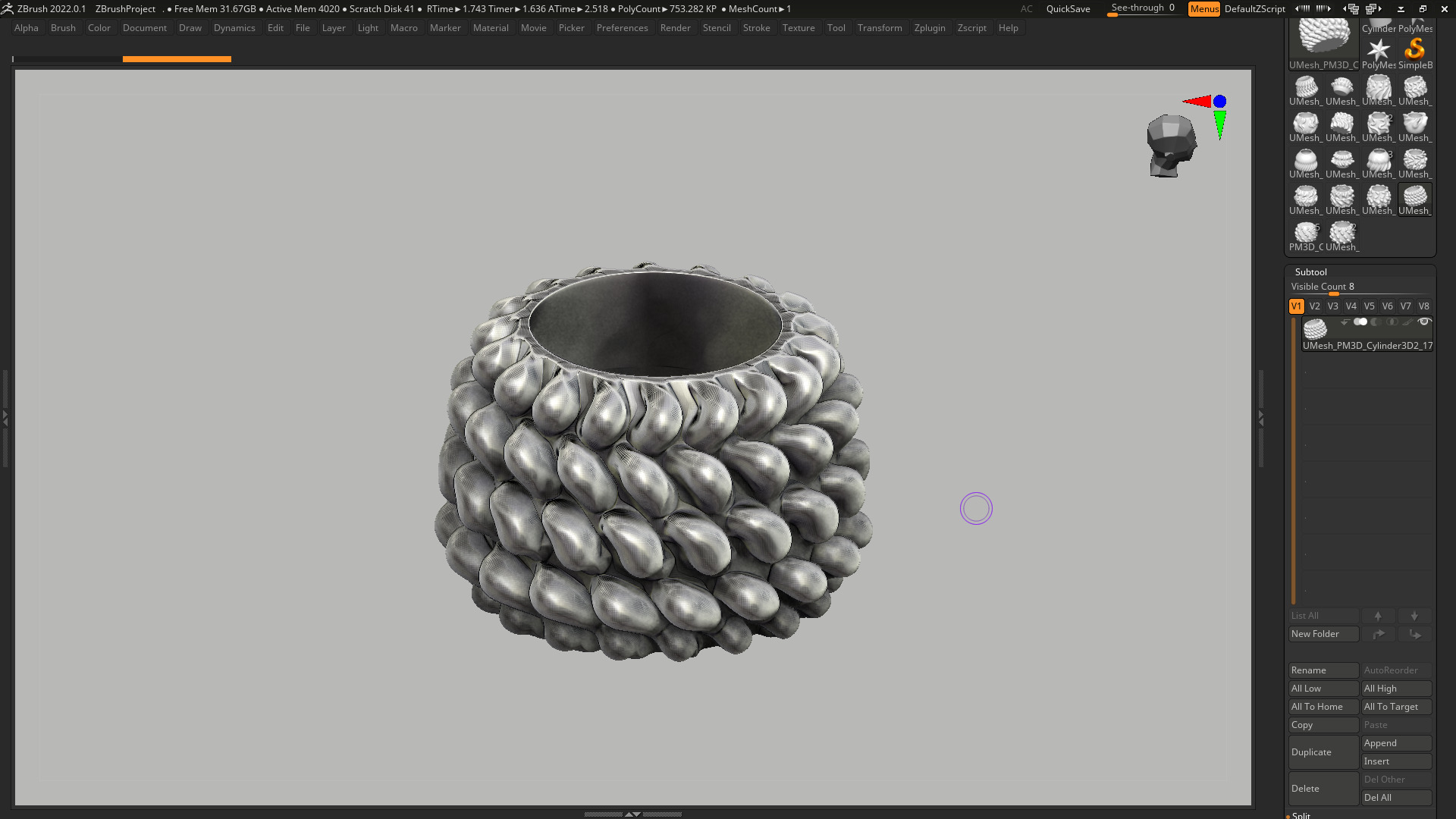Click the DefaultZScript button

tap(1255, 9)
